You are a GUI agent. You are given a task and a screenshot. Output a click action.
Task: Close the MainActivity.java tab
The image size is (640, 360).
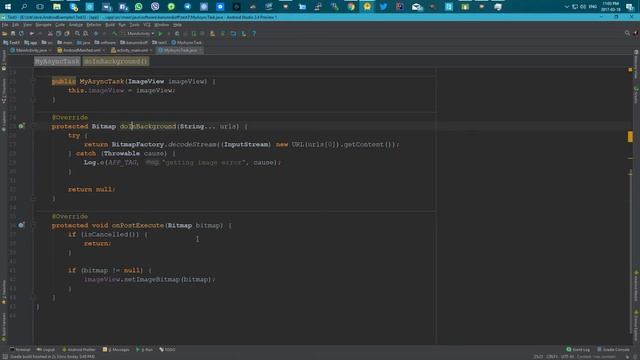(x=50, y=50)
